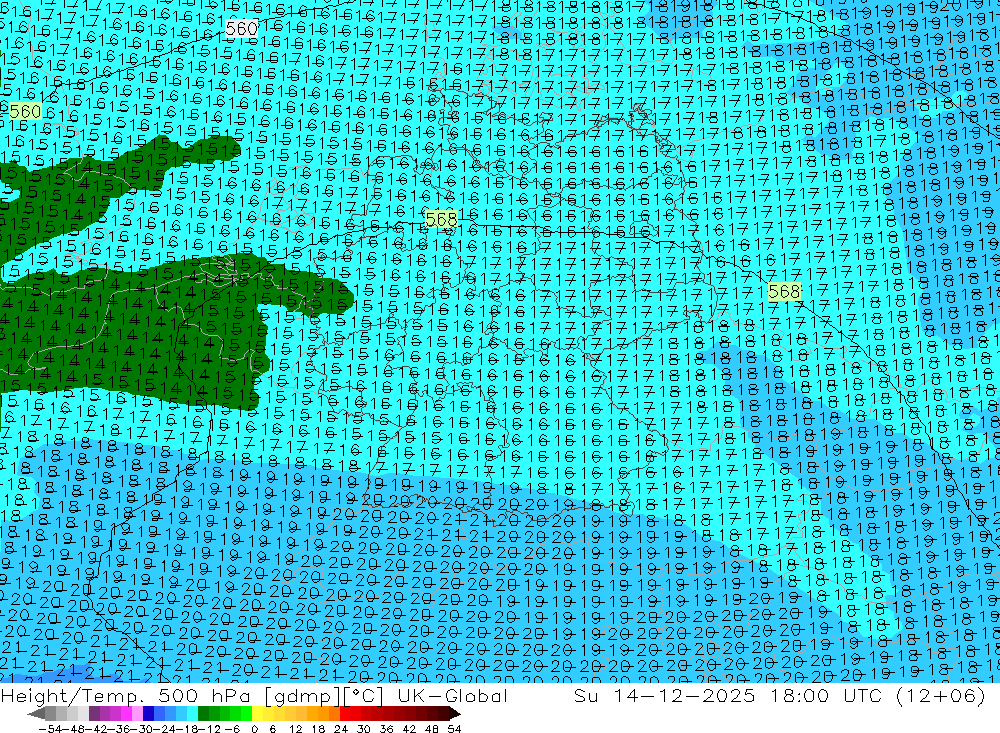Click the "54" scale label
This screenshot has height=733, width=1000.
tap(454, 729)
